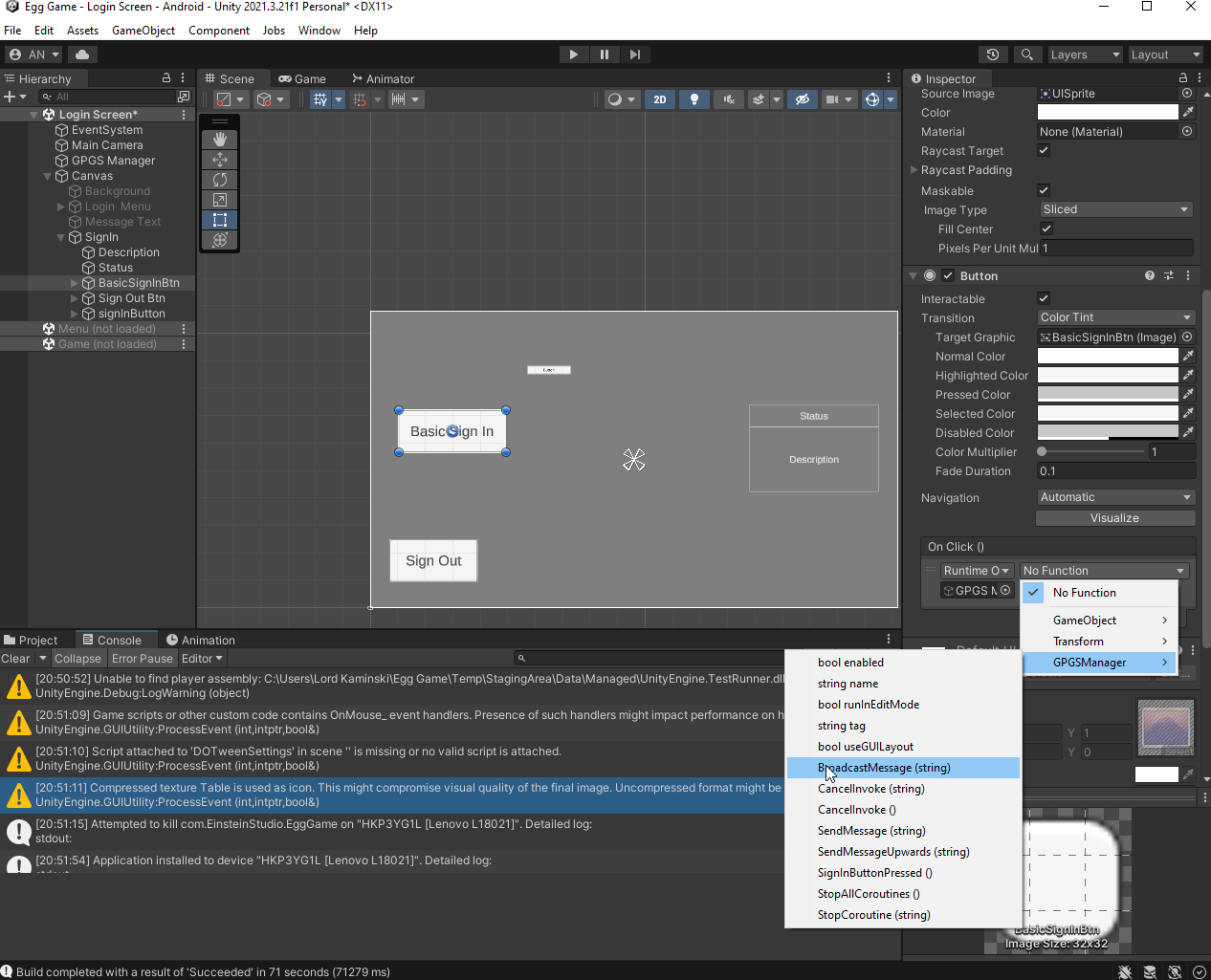Image resolution: width=1211 pixels, height=980 pixels.
Task: Select the combined Transform tool
Action: tap(219, 240)
